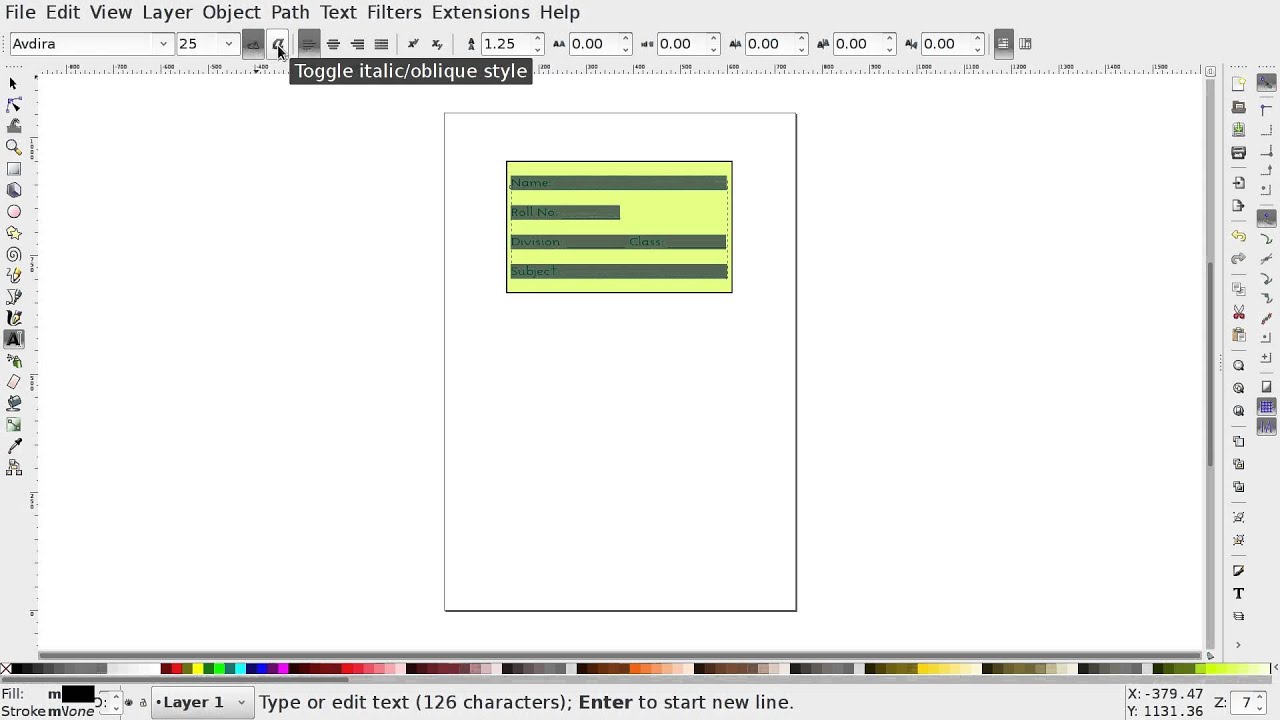Set vertical text orientation
The width and height of the screenshot is (1280, 720).
[x=1025, y=44]
